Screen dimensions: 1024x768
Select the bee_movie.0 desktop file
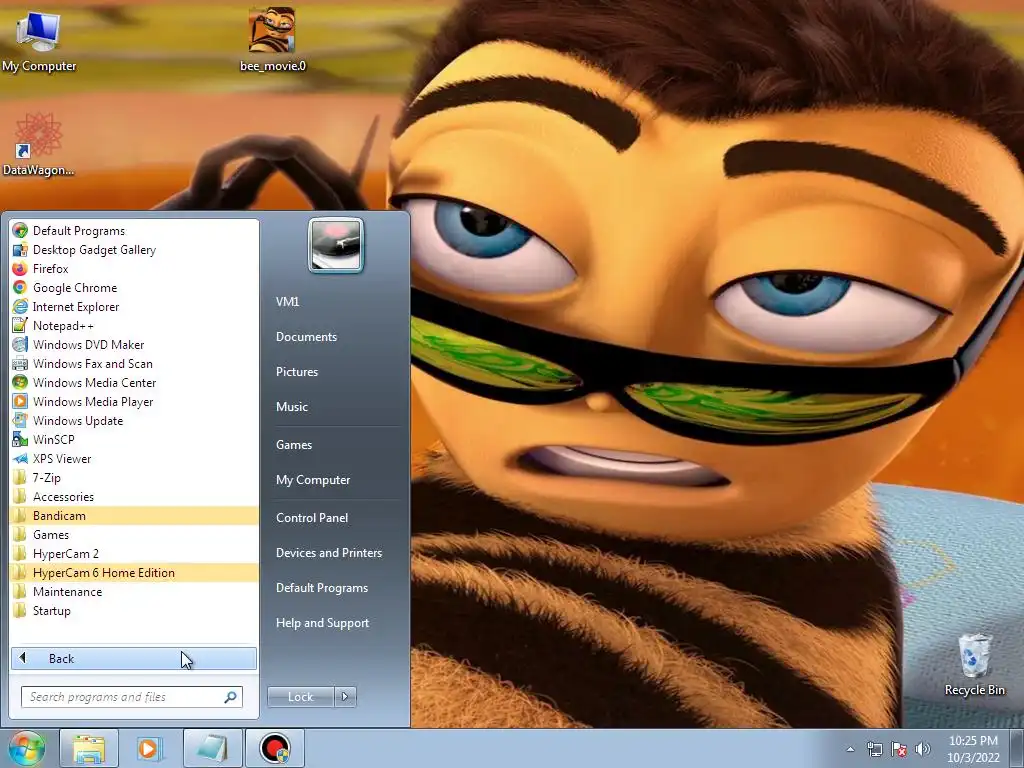272,39
